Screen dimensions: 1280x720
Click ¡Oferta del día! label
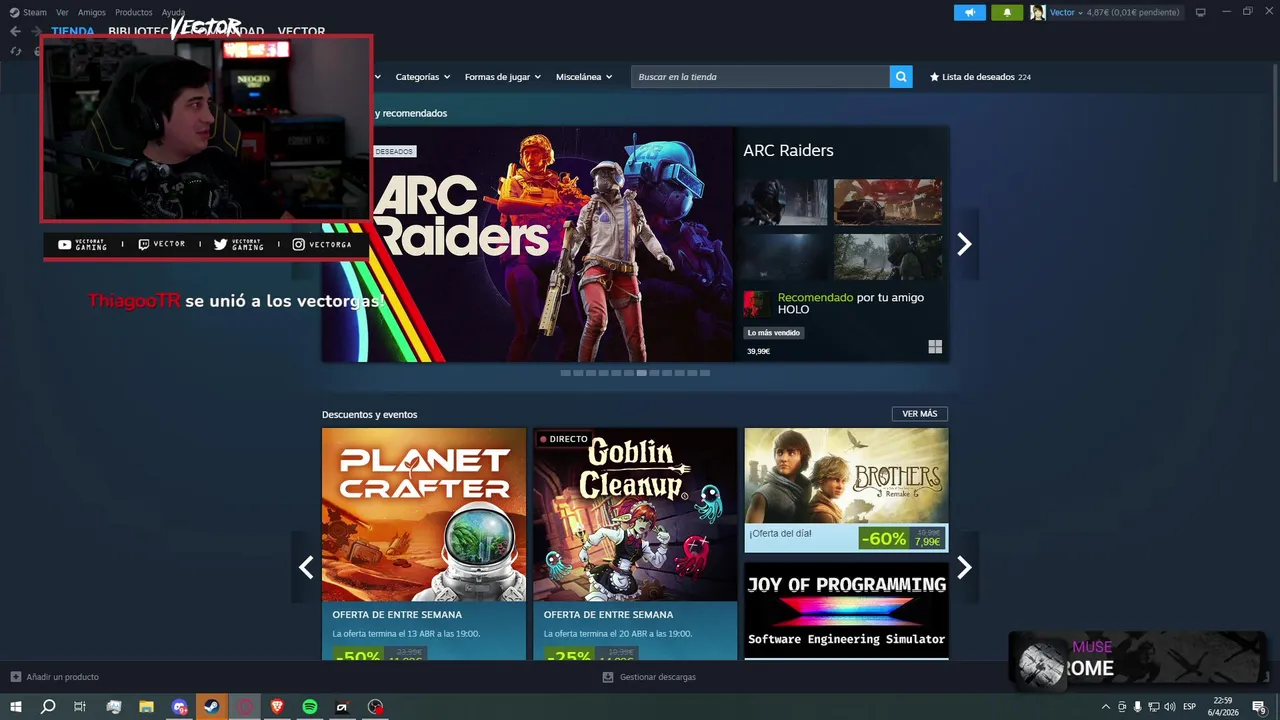(781, 534)
